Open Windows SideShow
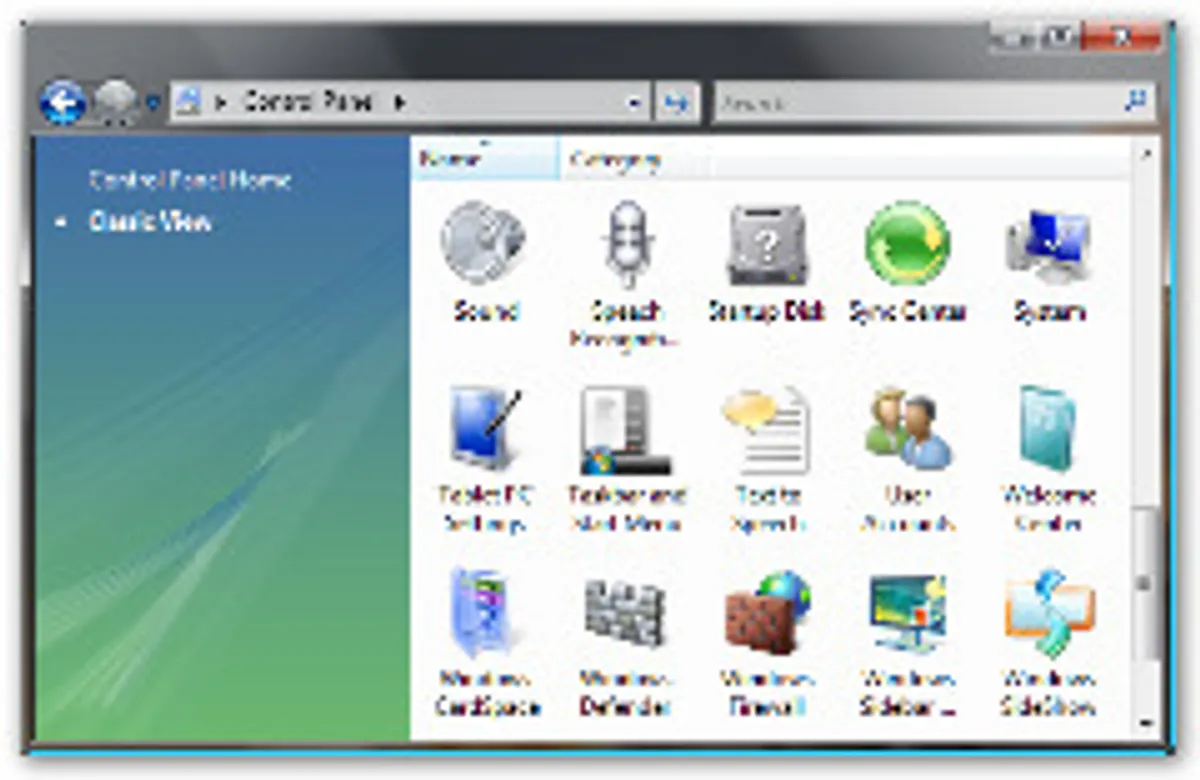The image size is (1200, 780). 1048,642
